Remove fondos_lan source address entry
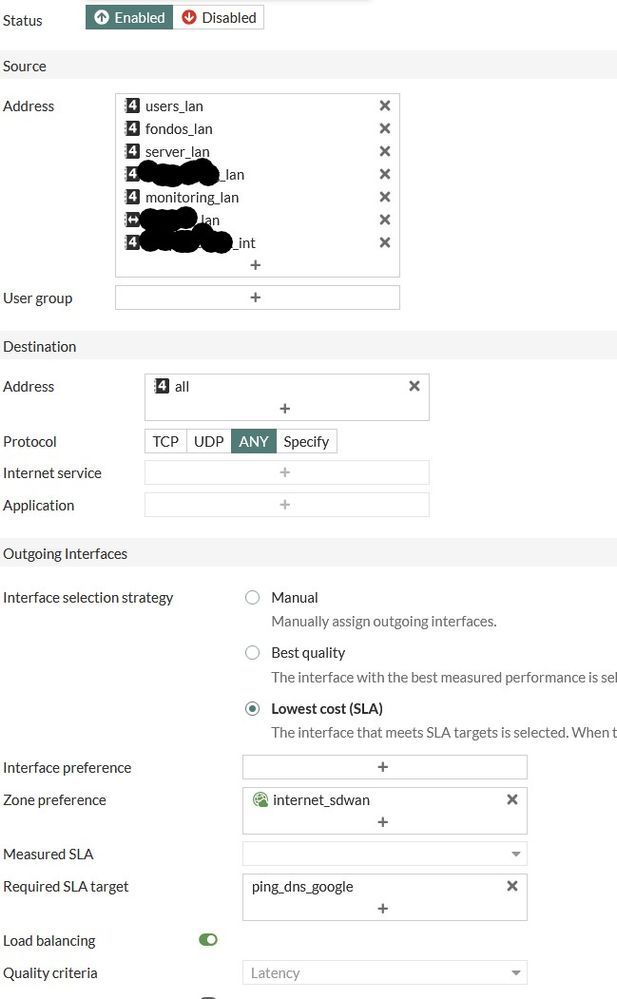 (x=384, y=129)
